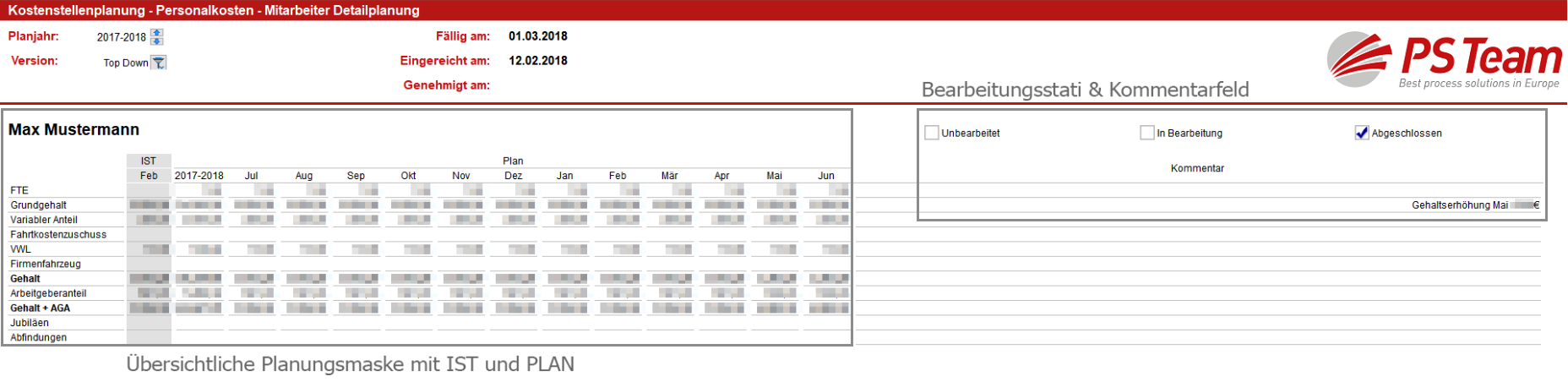Click the Planjahr down arrow
The height and width of the screenshot is (382, 1568).
(156, 41)
